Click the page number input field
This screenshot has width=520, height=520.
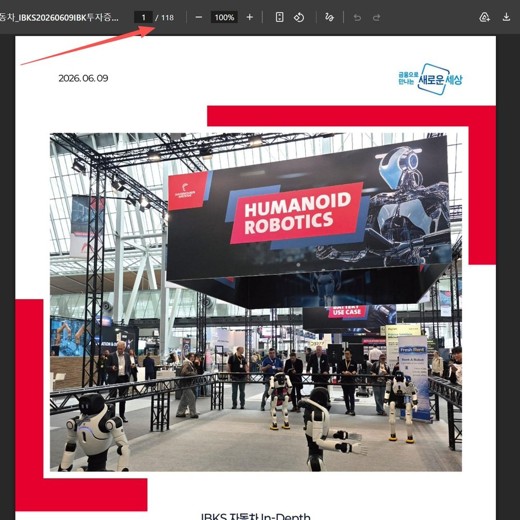click(x=143, y=17)
